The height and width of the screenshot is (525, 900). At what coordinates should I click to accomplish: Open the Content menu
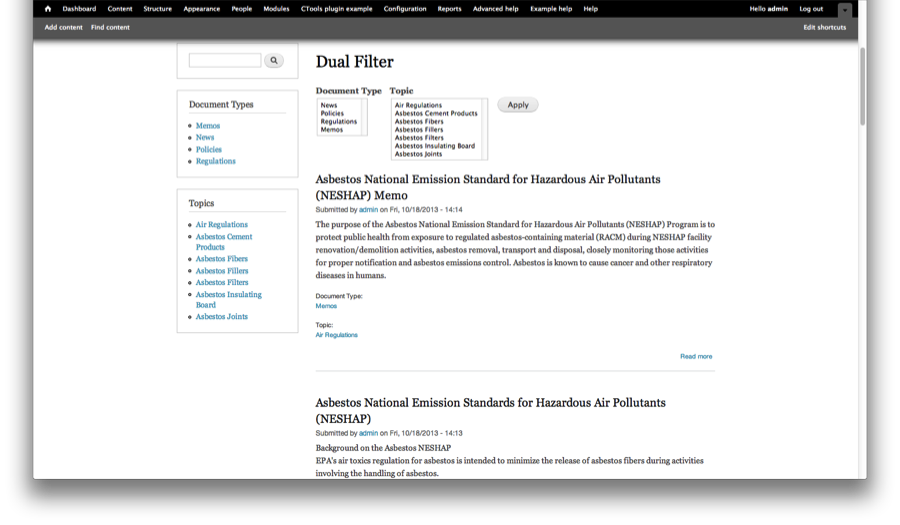tap(120, 9)
